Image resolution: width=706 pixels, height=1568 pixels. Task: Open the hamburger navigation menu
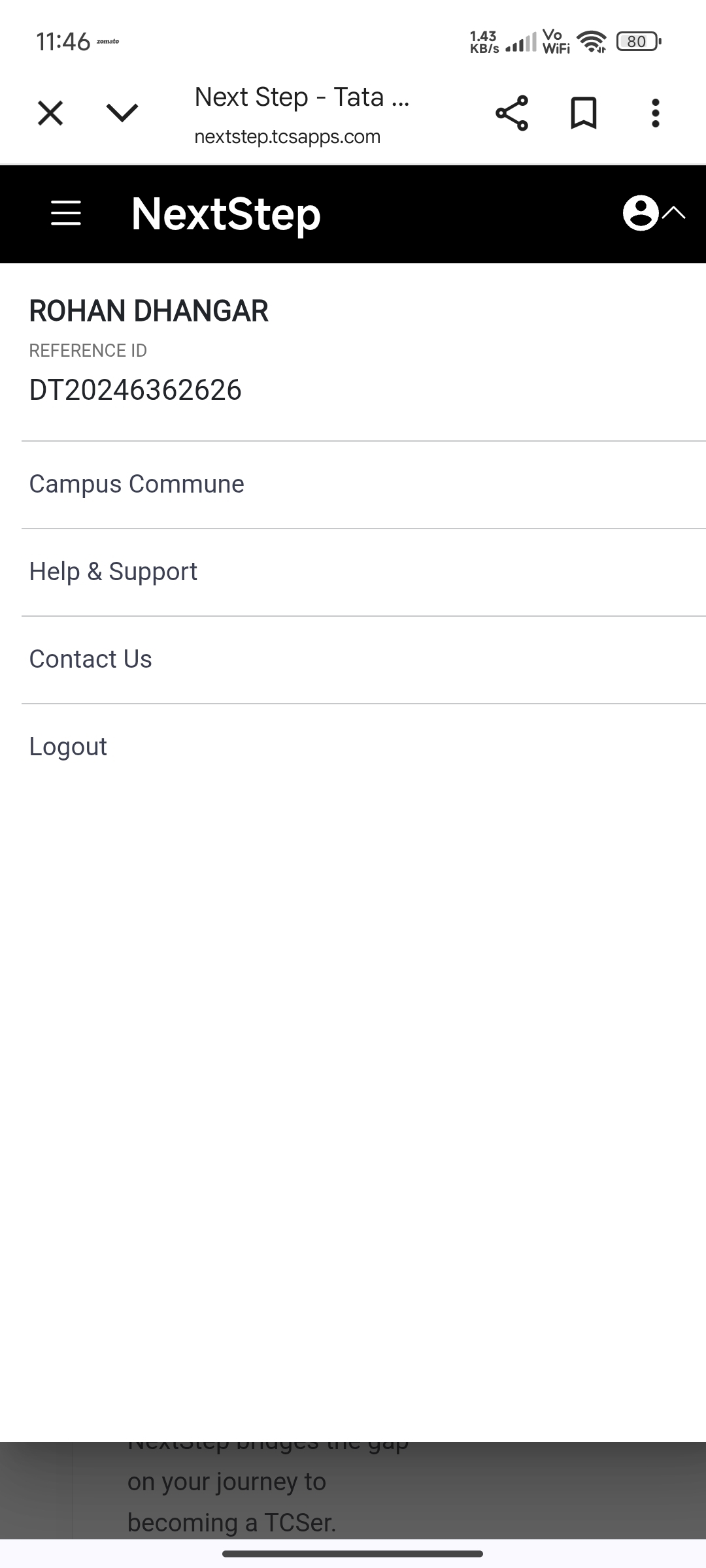66,214
